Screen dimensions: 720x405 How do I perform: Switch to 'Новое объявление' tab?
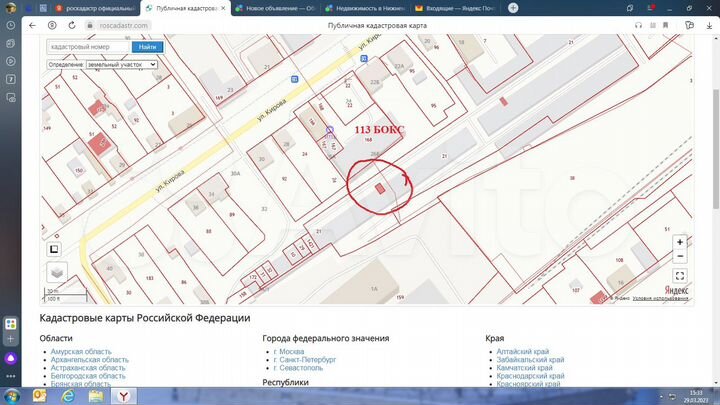click(276, 8)
